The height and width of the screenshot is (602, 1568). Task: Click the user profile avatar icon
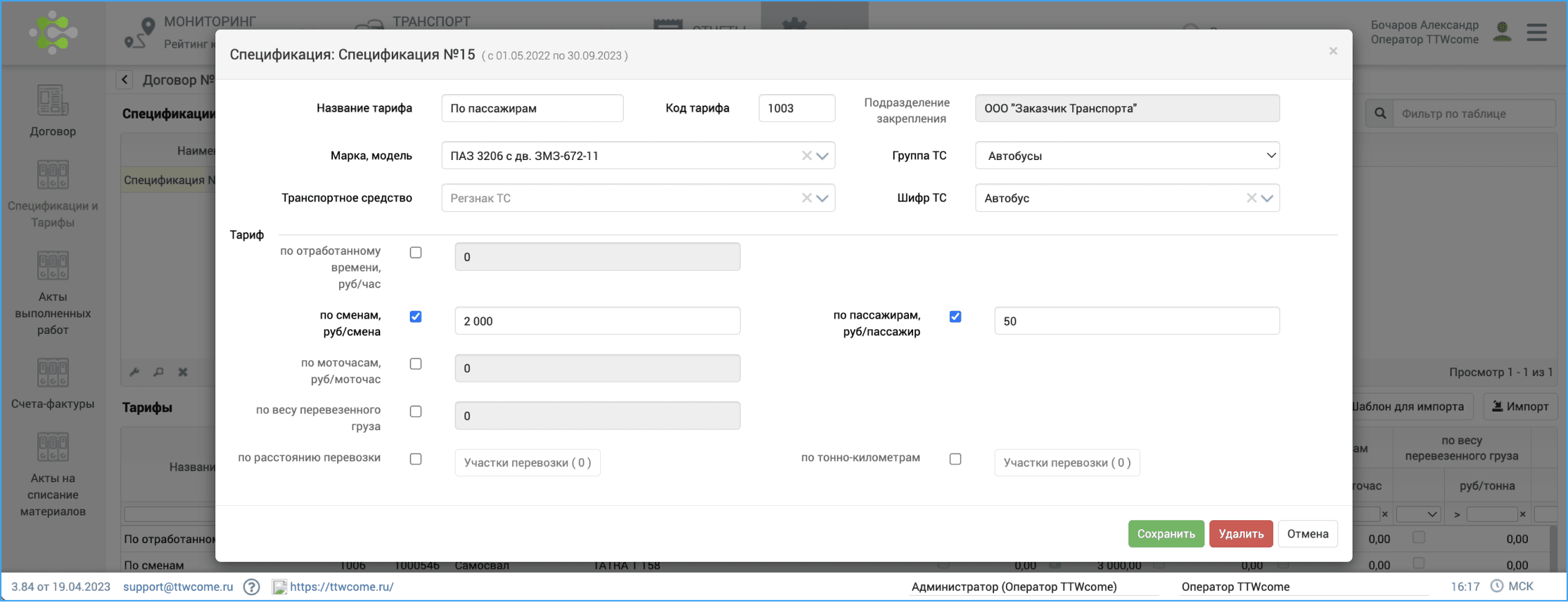click(x=1502, y=32)
